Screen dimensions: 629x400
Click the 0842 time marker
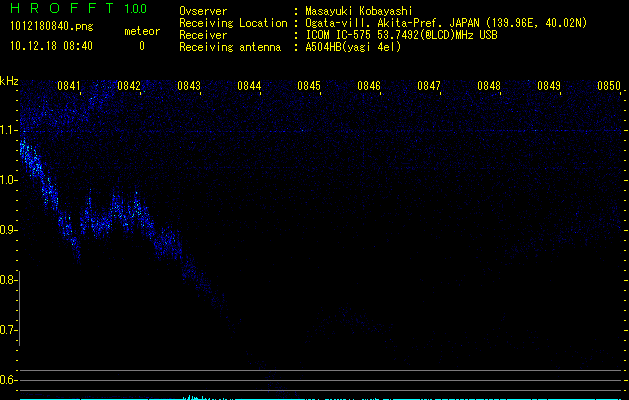click(129, 86)
